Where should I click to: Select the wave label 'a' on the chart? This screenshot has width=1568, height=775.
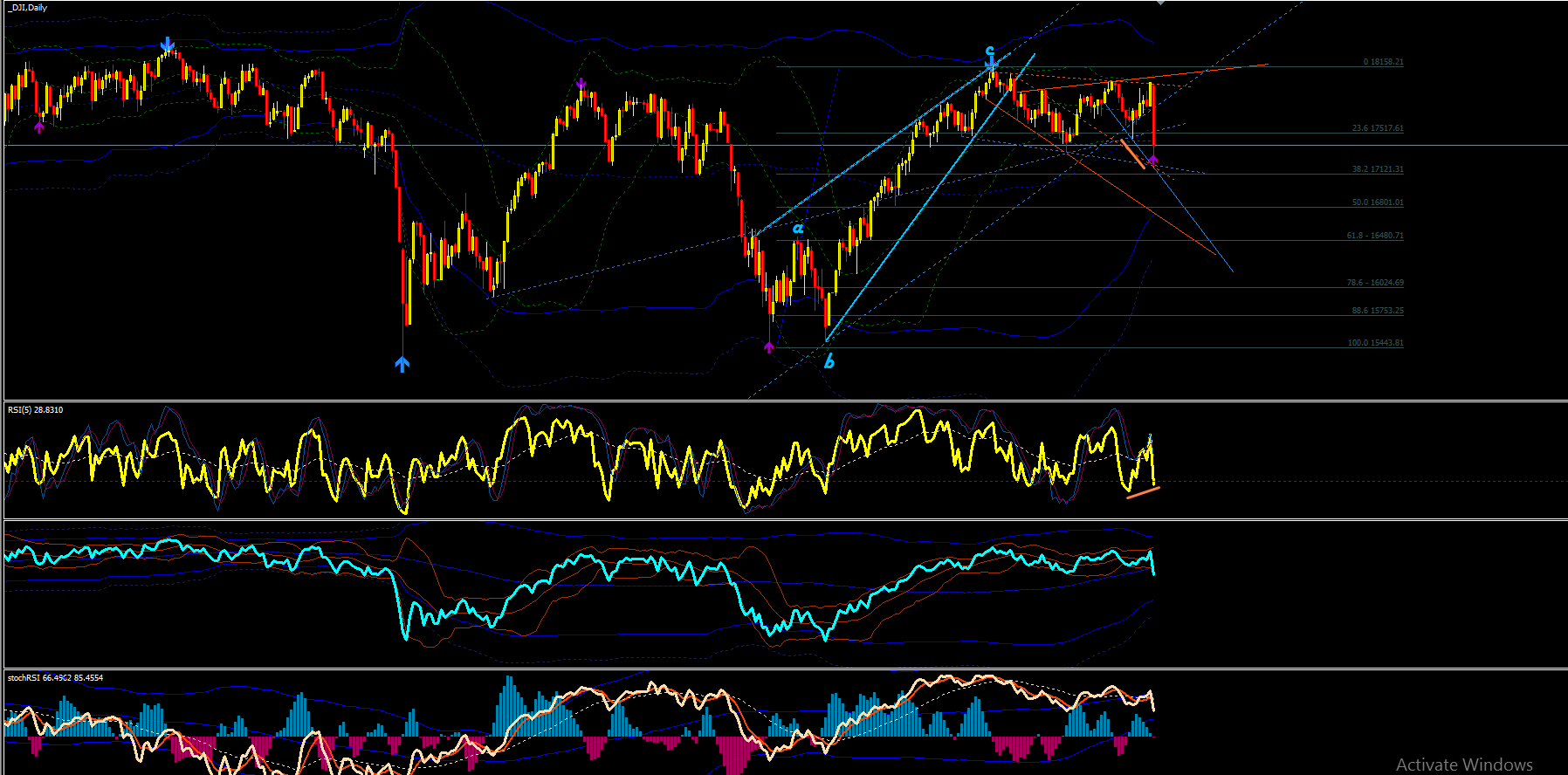(798, 230)
